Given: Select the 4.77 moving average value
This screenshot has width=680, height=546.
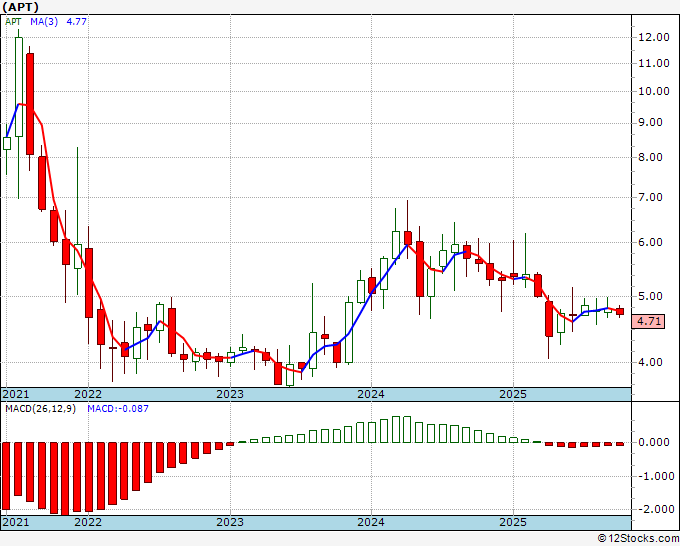Looking at the screenshot, I should point(76,21).
